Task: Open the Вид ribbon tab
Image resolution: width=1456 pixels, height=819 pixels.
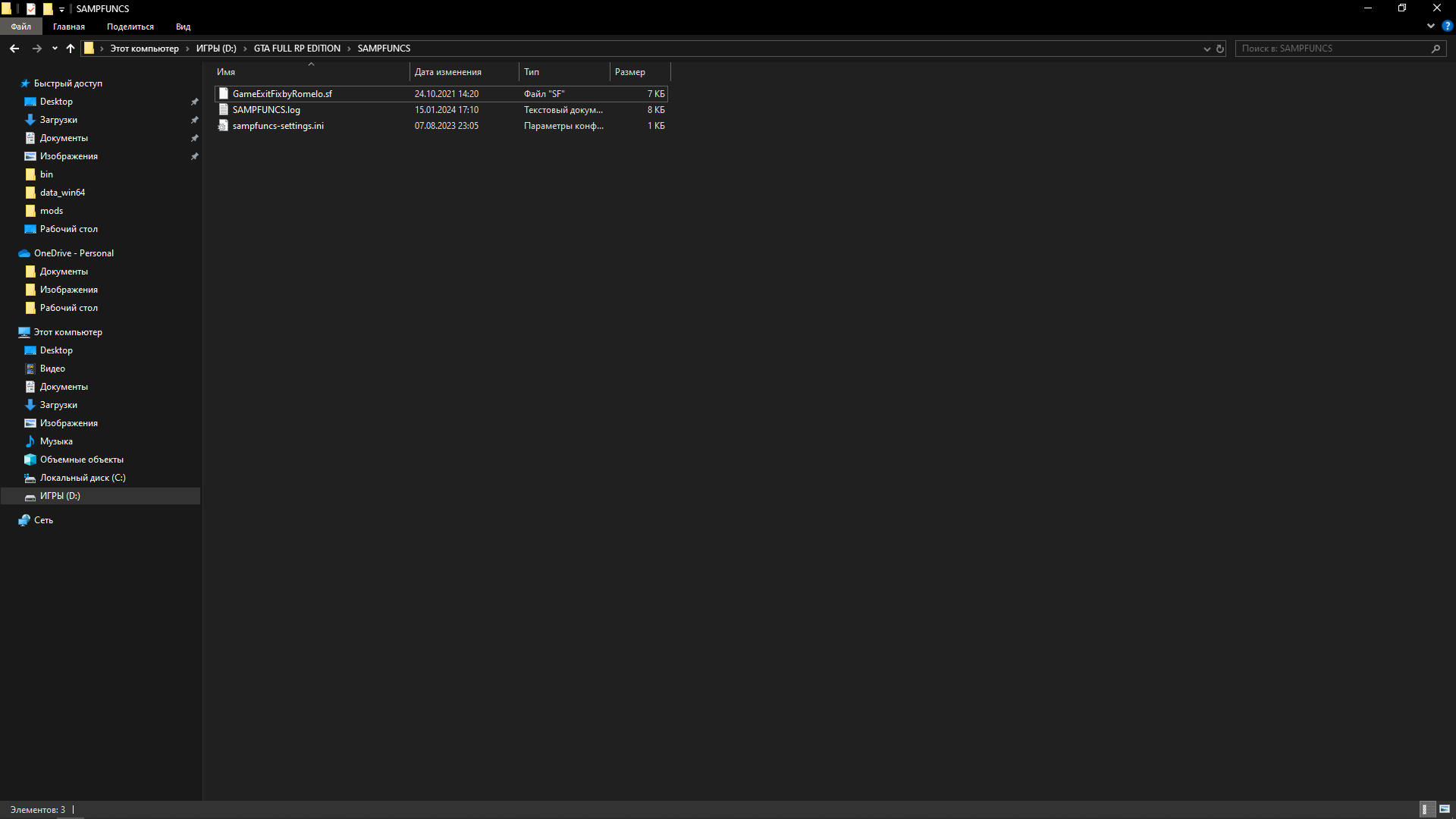Action: point(183,27)
